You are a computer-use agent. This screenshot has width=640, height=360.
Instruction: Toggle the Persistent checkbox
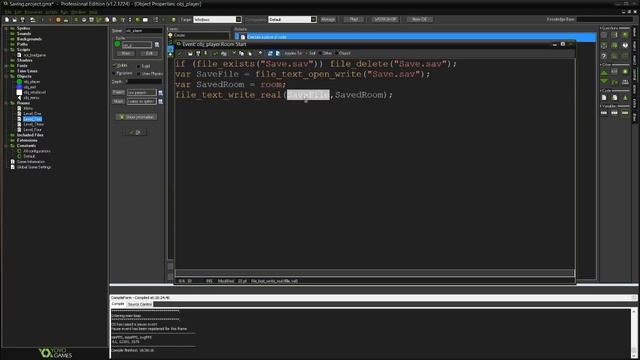114,73
